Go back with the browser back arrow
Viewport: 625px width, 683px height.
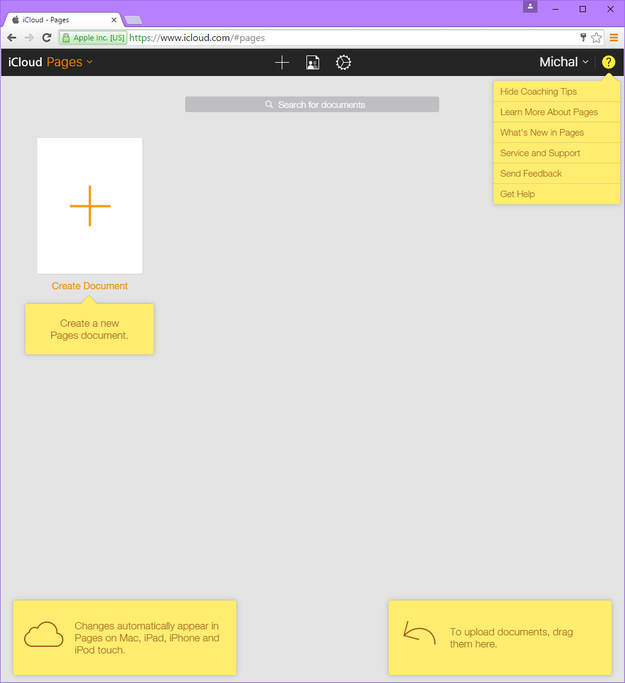pyautogui.click(x=12, y=38)
